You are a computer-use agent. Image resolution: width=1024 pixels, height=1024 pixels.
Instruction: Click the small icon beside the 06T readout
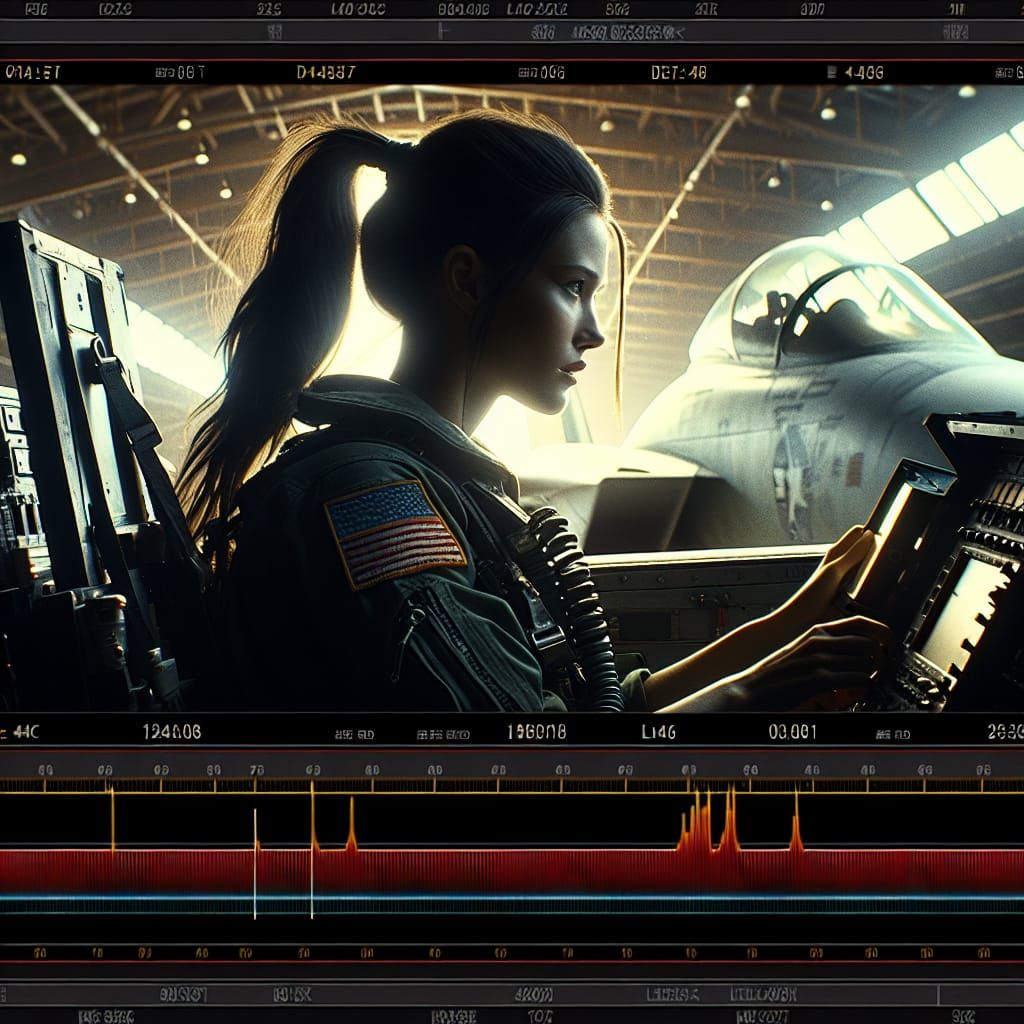pos(159,73)
